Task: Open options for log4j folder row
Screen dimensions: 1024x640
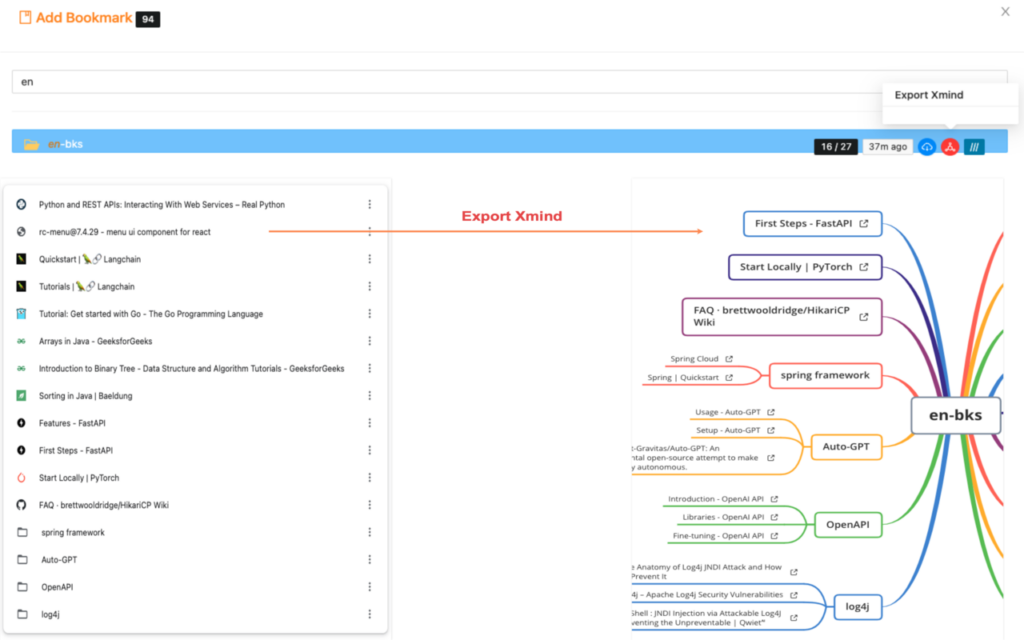Action: (370, 615)
